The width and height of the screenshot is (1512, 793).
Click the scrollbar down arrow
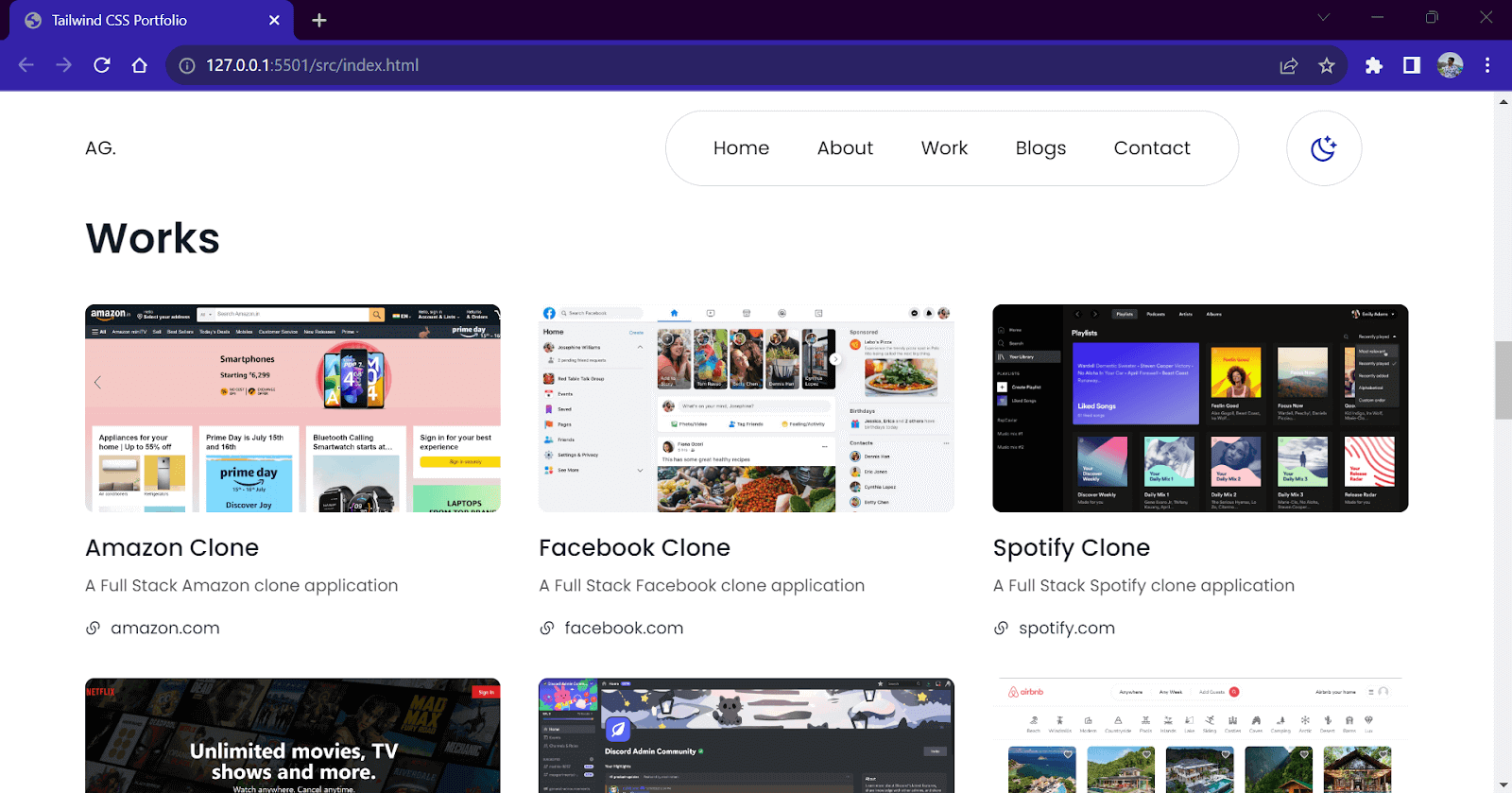[x=1503, y=784]
